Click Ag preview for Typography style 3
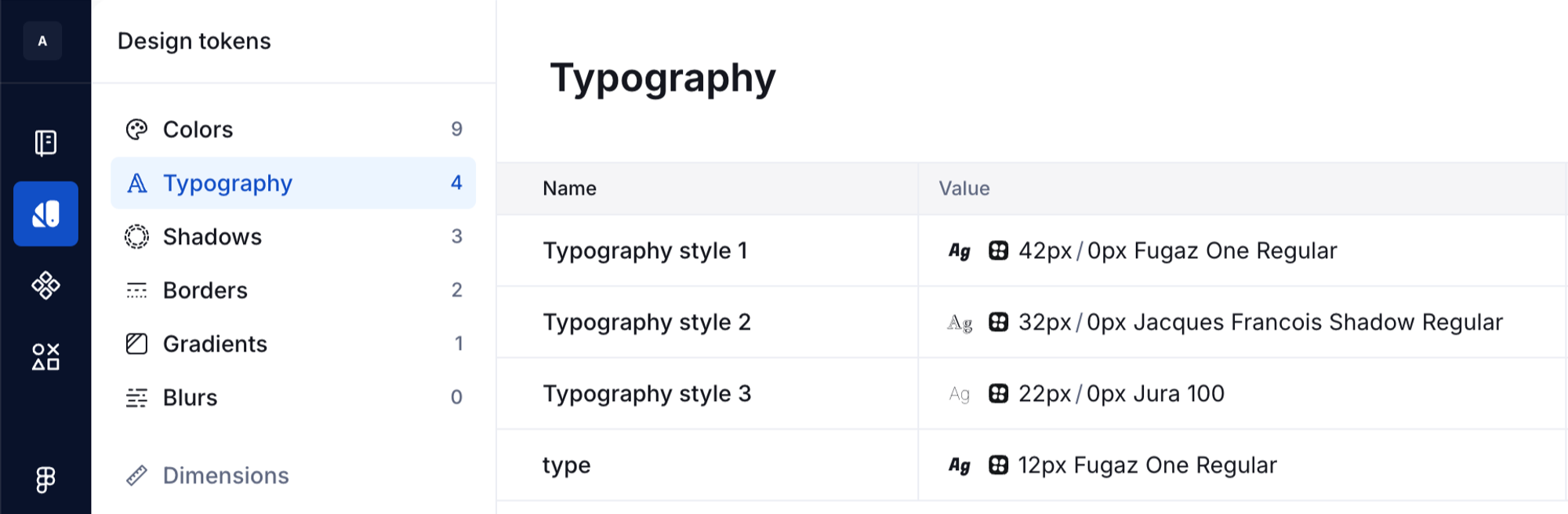The image size is (1568, 514). coord(960,394)
